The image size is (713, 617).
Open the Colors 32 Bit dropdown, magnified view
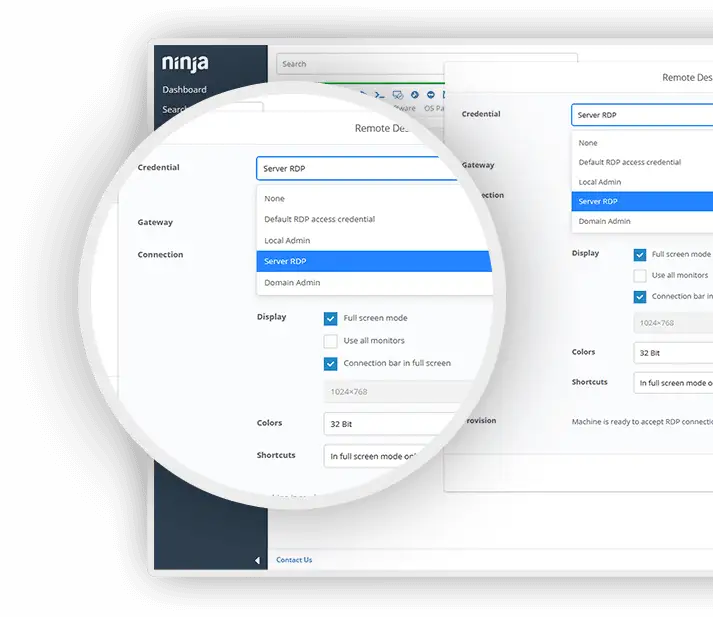point(389,424)
